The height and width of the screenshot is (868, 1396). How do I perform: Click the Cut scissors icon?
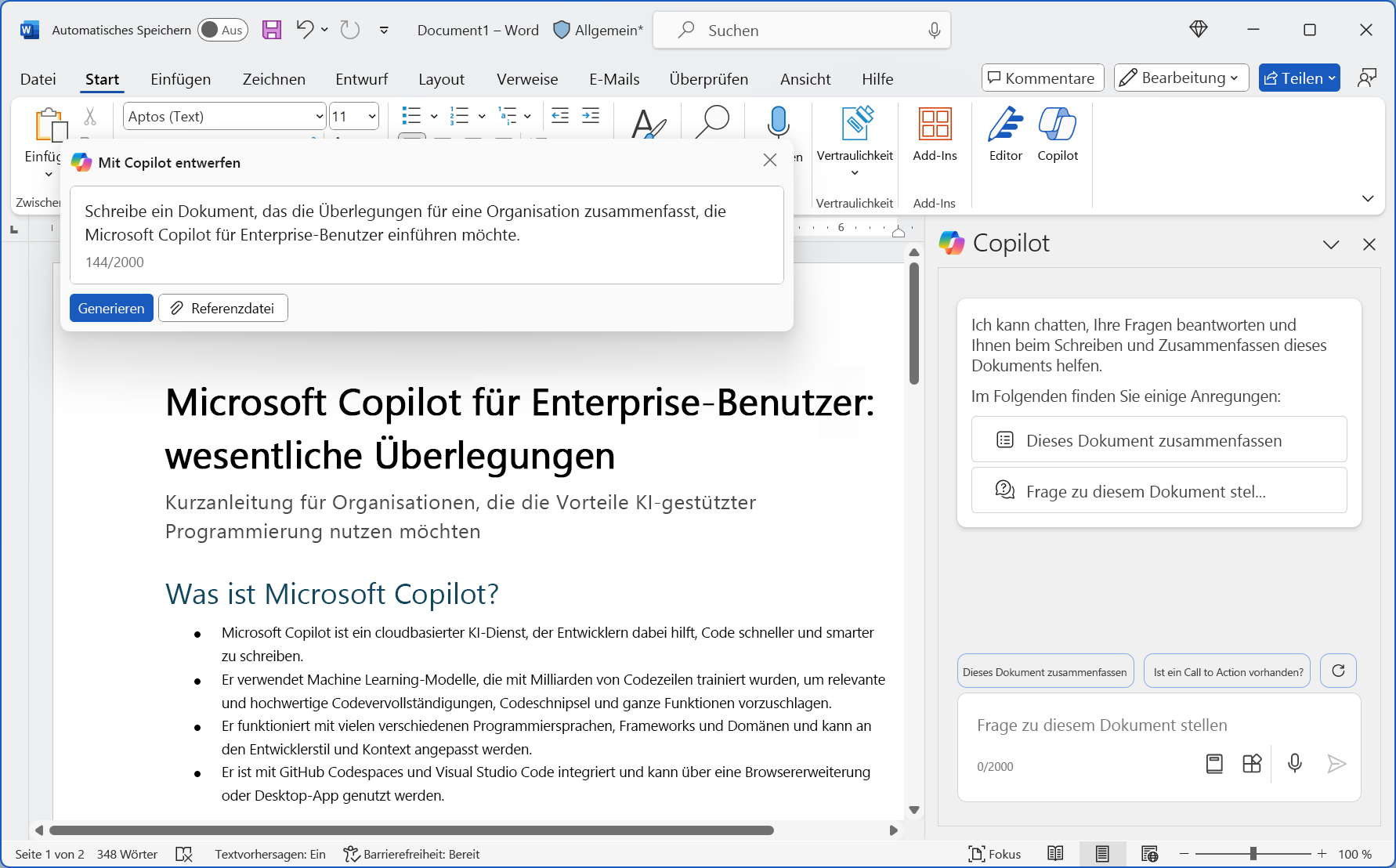[90, 117]
